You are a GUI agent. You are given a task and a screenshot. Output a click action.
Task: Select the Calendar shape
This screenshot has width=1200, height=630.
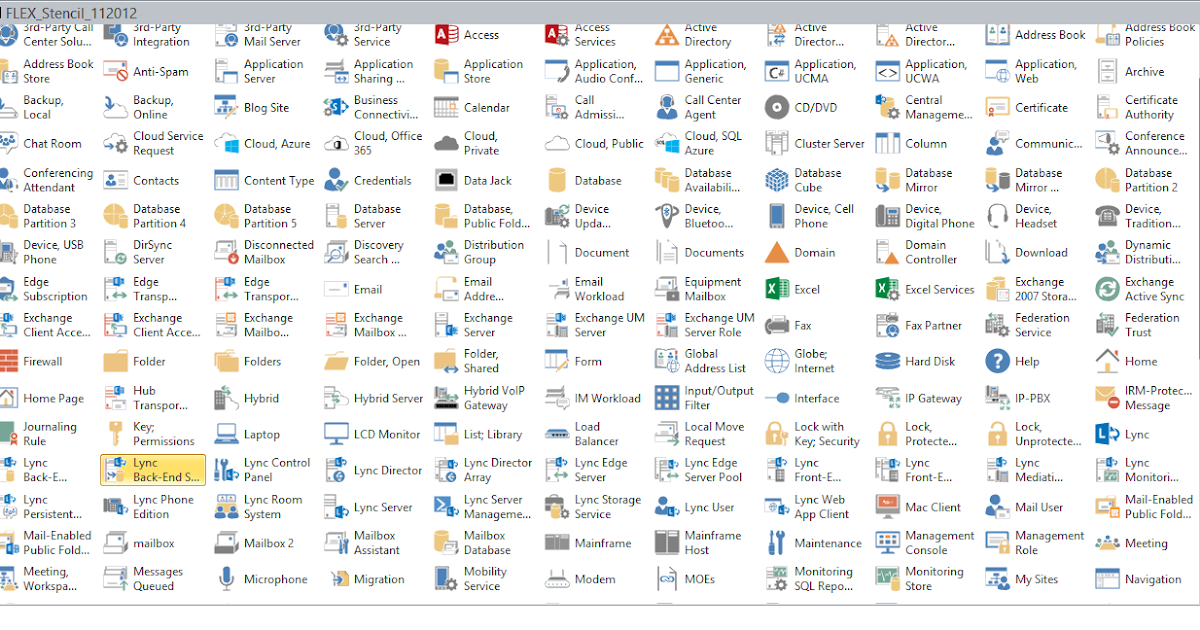473,107
